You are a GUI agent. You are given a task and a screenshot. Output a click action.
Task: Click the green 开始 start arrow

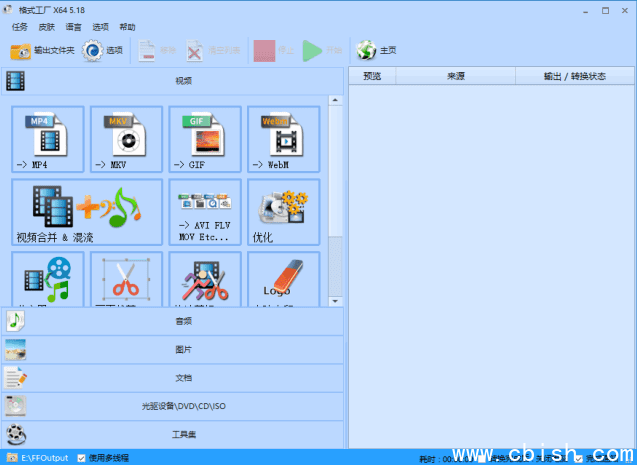pos(312,51)
